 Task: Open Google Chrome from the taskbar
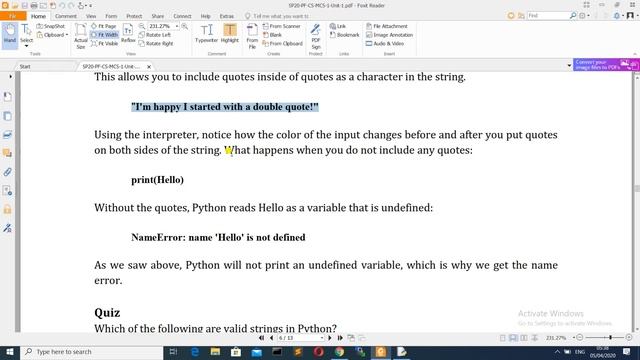click(340, 352)
